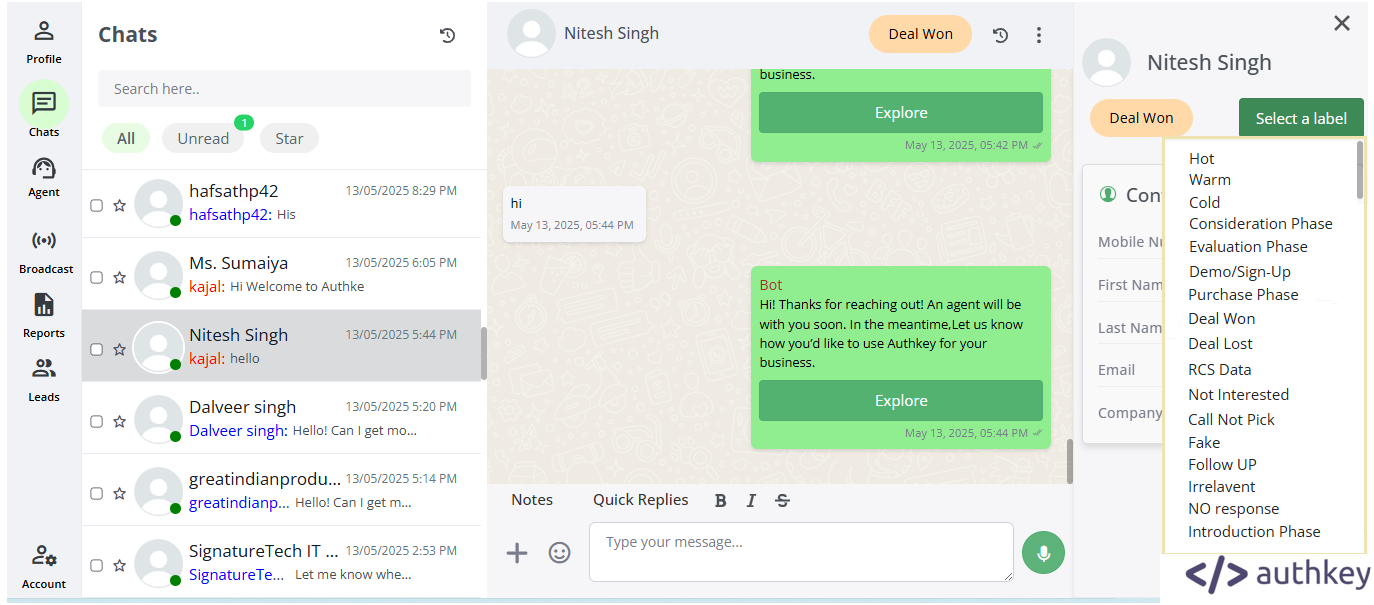Show Unread chats filter tab
1374x605 pixels.
(x=203, y=138)
